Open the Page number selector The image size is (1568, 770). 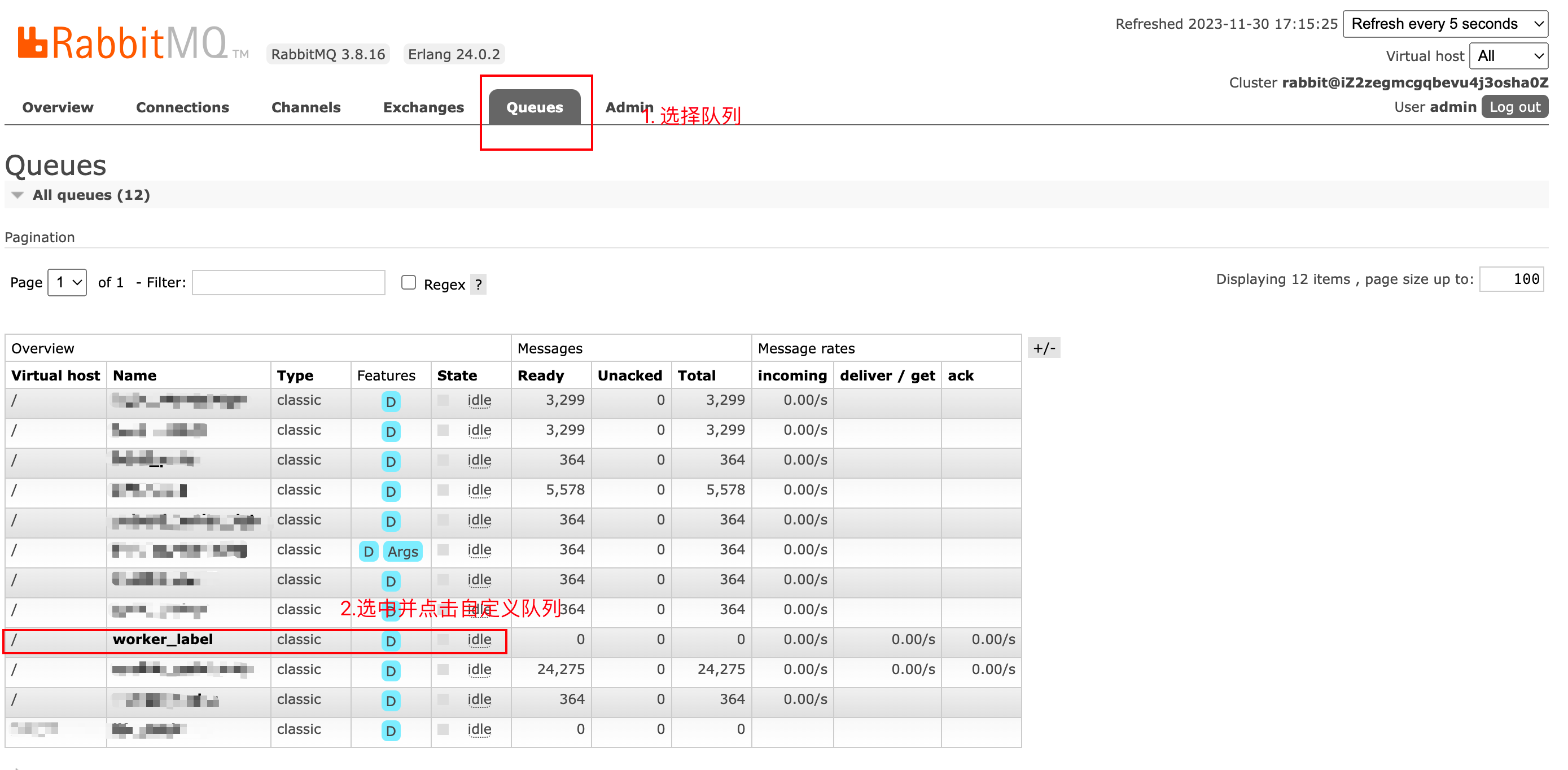coord(68,282)
